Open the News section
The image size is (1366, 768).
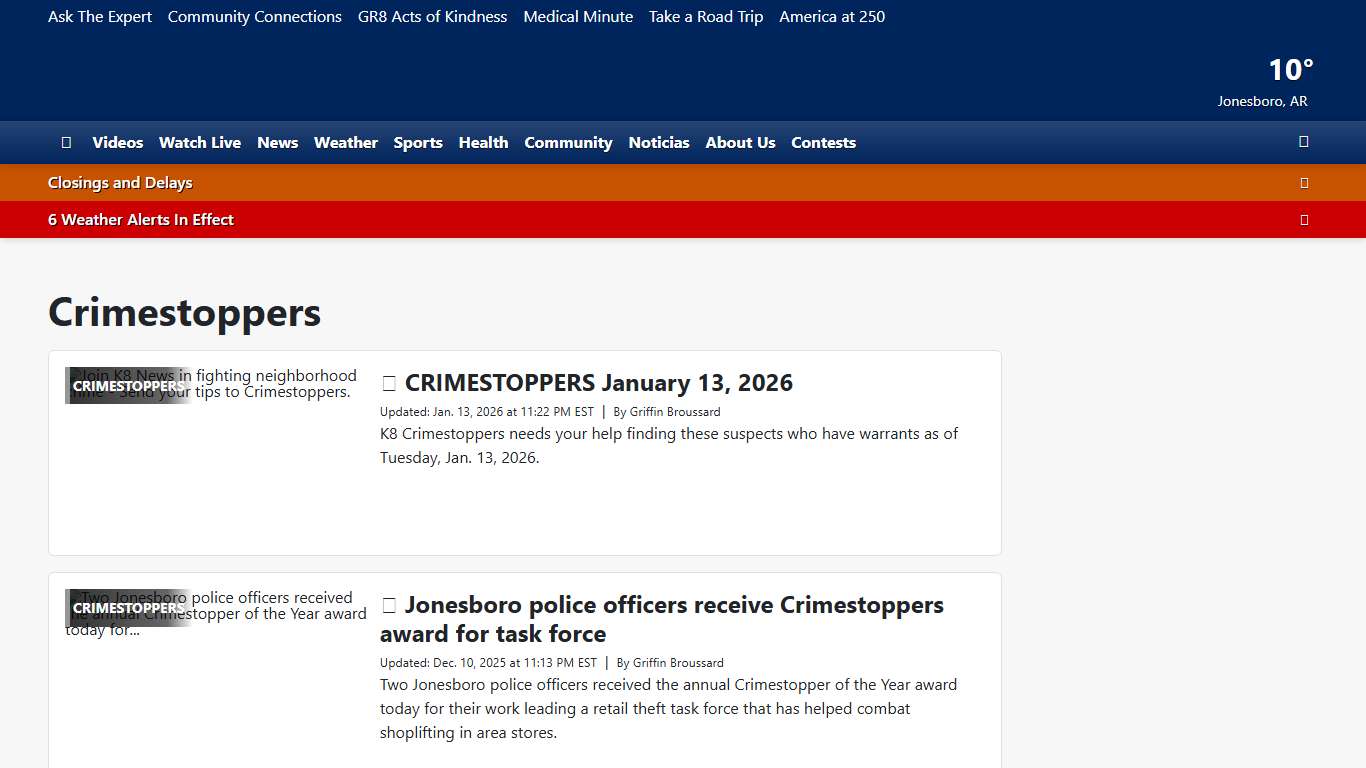pyautogui.click(x=277, y=142)
